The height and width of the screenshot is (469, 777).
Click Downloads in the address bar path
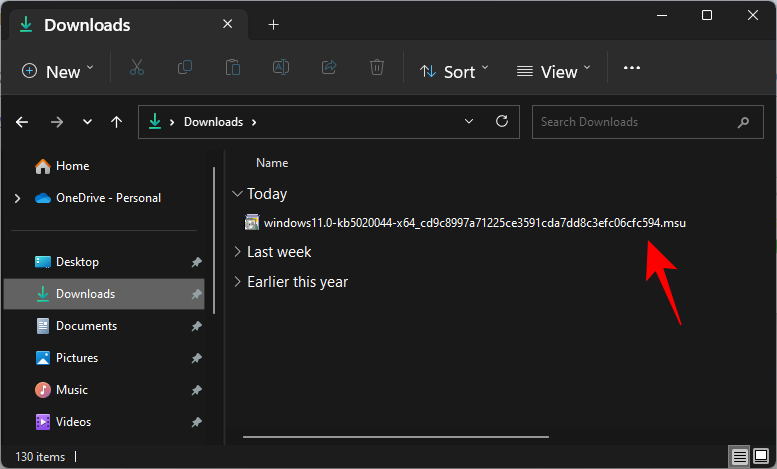pyautogui.click(x=214, y=122)
